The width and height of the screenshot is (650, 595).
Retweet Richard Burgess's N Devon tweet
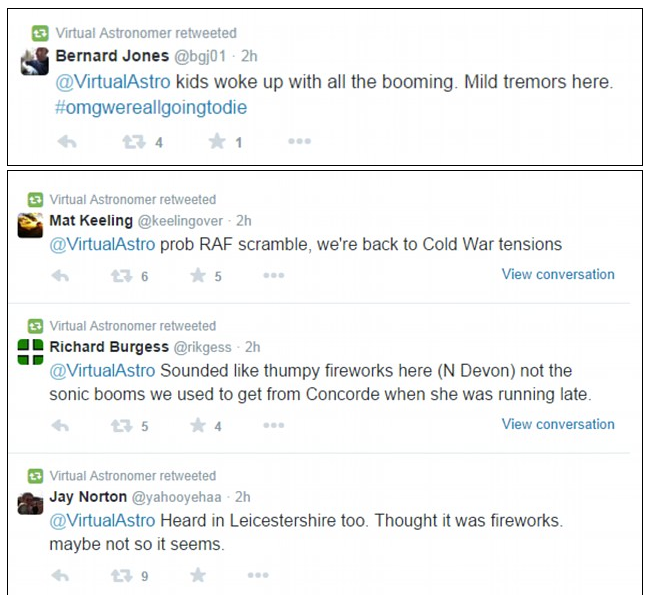121,426
